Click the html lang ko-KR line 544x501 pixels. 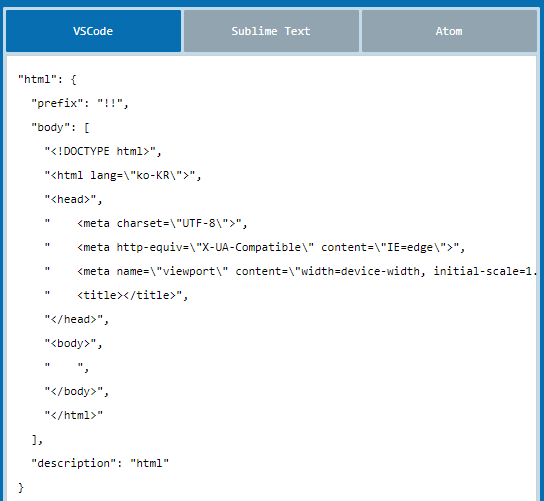coord(123,175)
